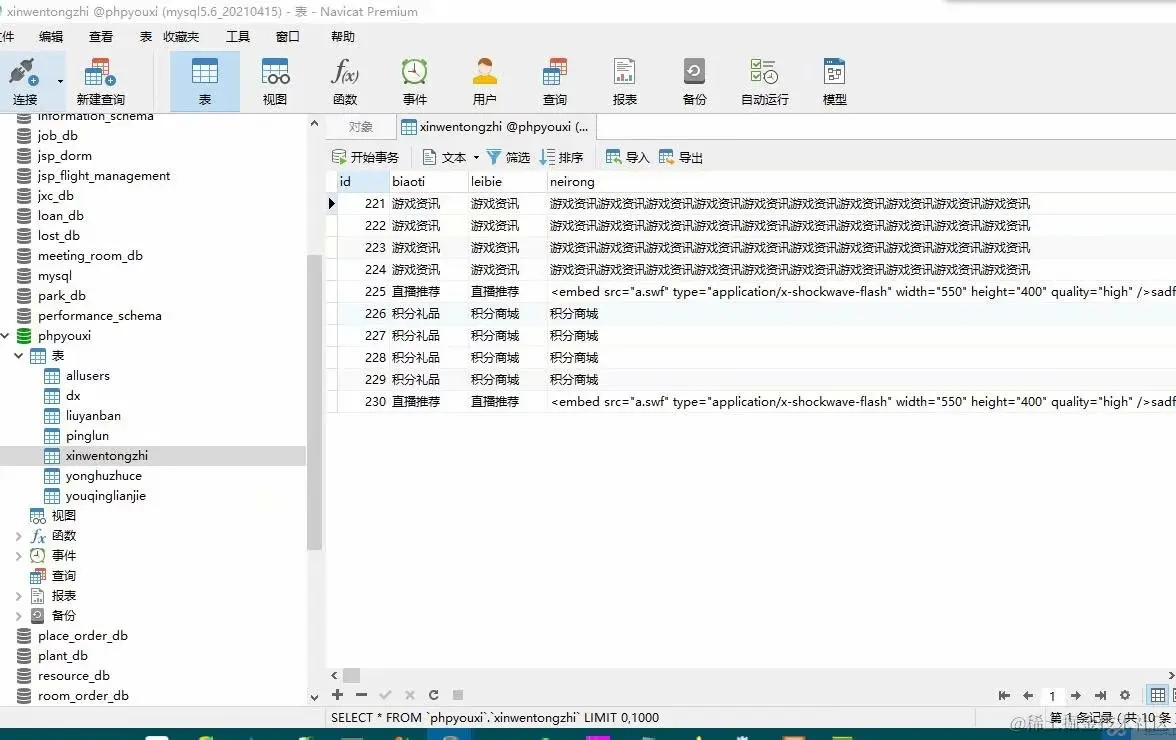Image resolution: width=1176 pixels, height=740 pixels.
Task: Click the neirong column header
Action: click(x=861, y=181)
